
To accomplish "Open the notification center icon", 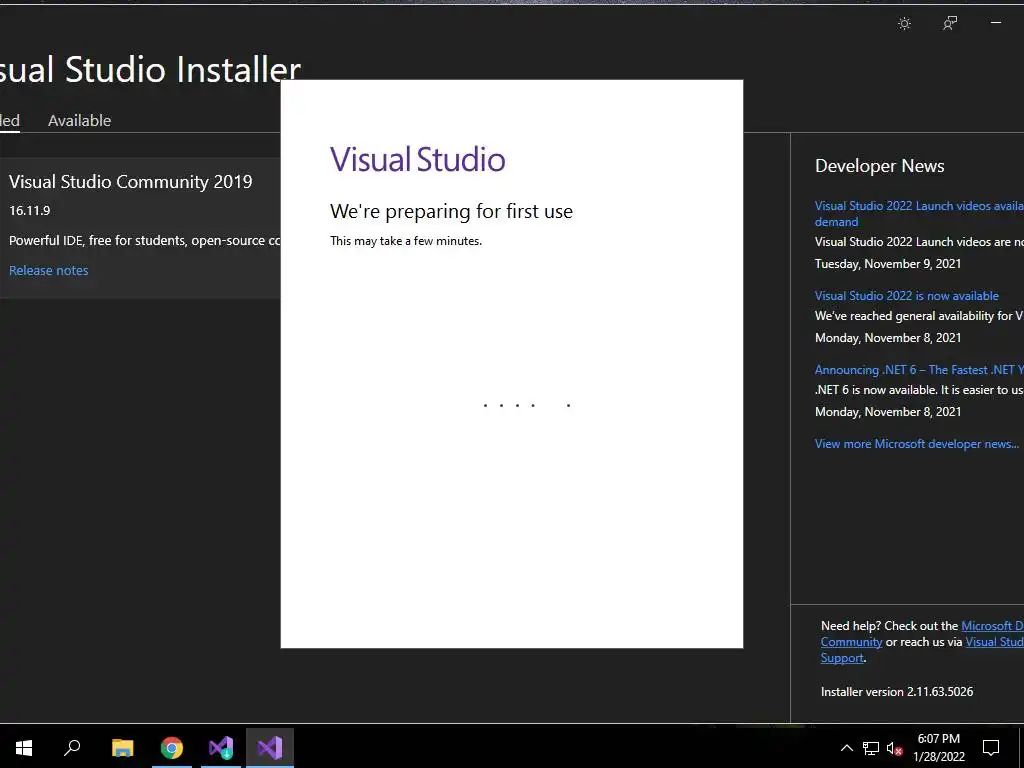I will [991, 748].
